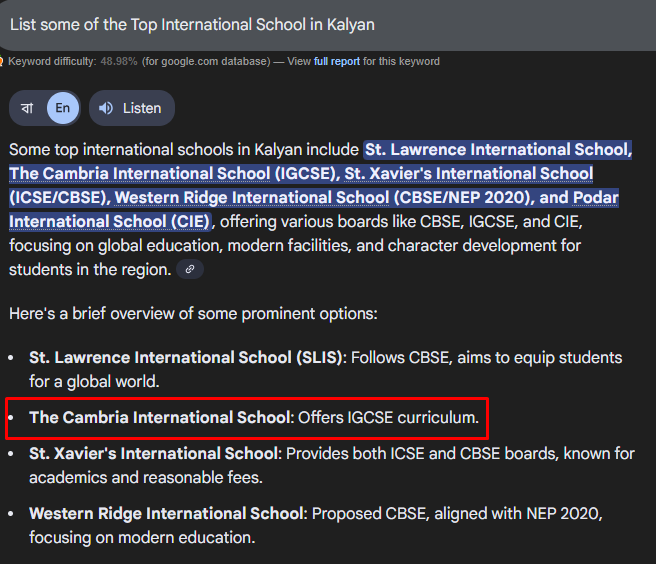Open St. Lawrence International School link

[498, 150]
